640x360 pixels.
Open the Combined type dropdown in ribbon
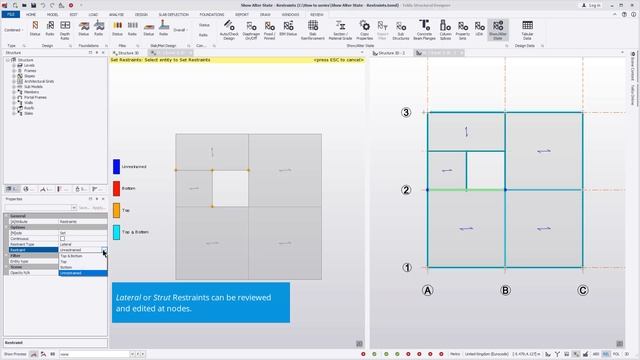13,30
